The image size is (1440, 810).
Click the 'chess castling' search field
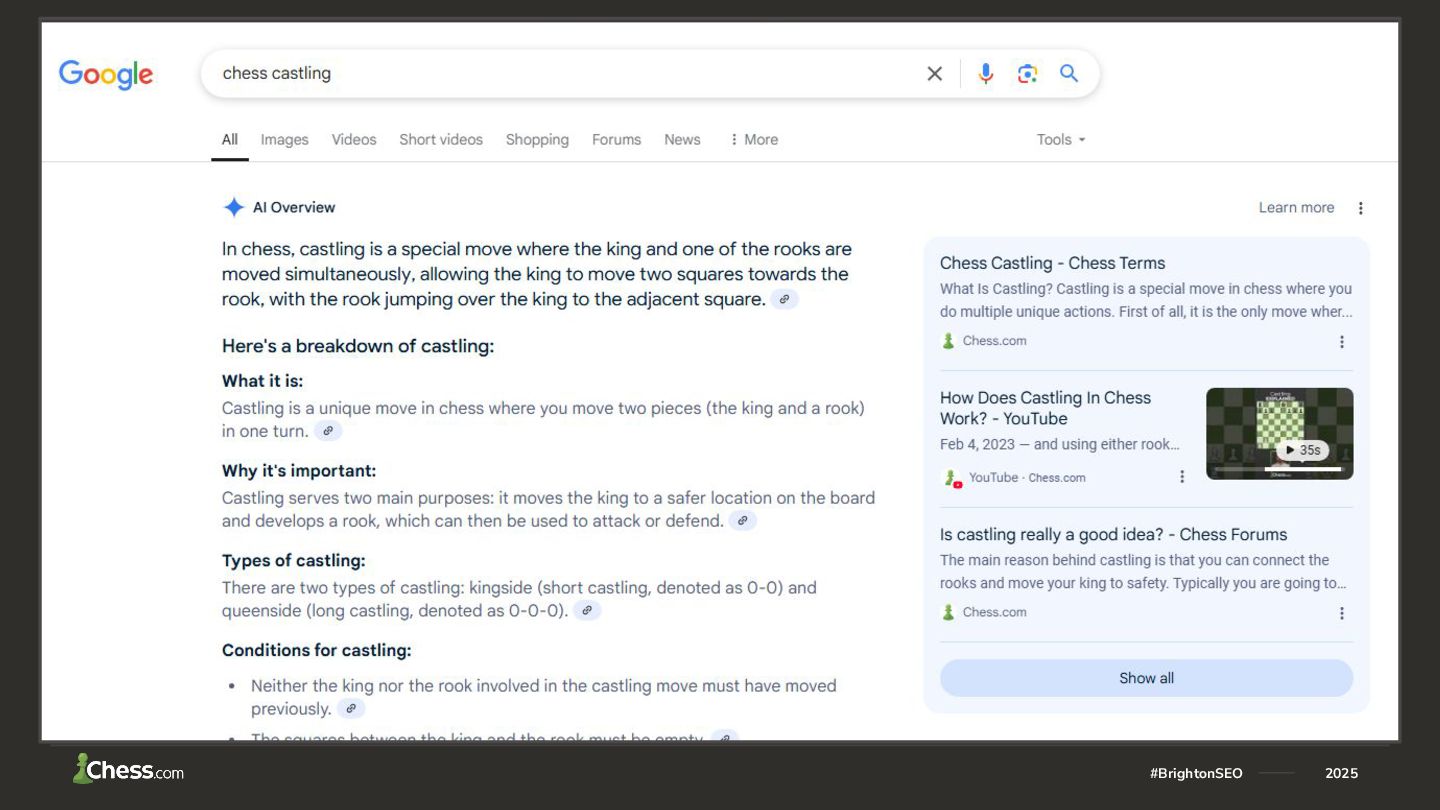pyautogui.click(x=565, y=74)
